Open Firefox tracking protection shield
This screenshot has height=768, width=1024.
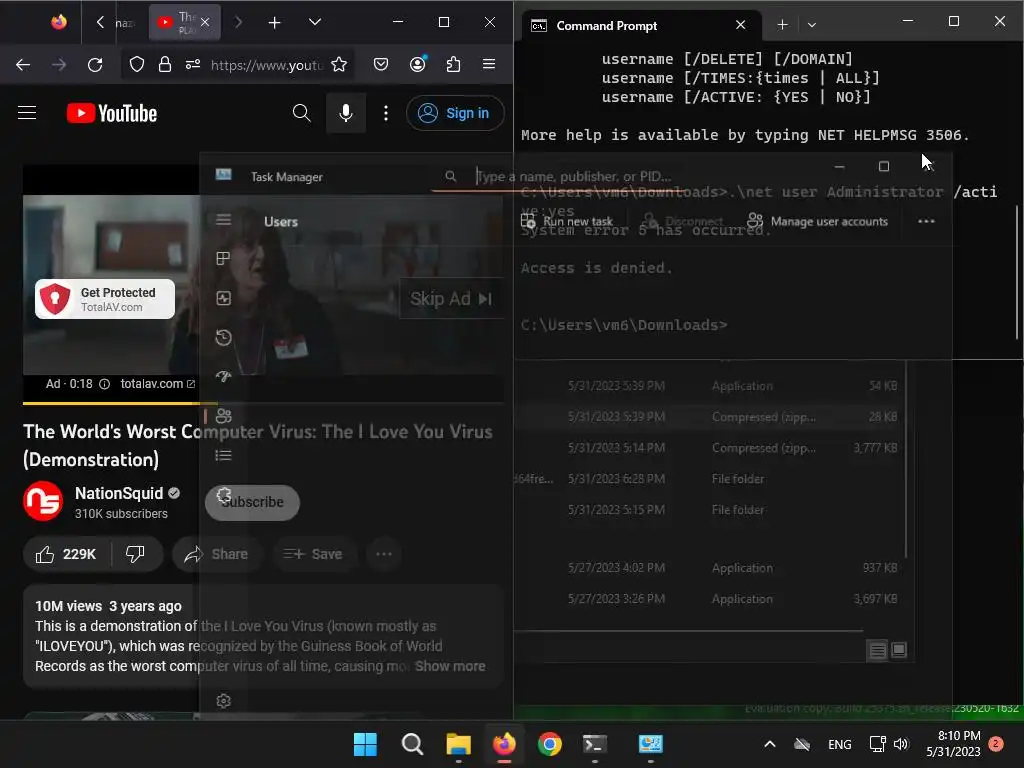tap(136, 64)
